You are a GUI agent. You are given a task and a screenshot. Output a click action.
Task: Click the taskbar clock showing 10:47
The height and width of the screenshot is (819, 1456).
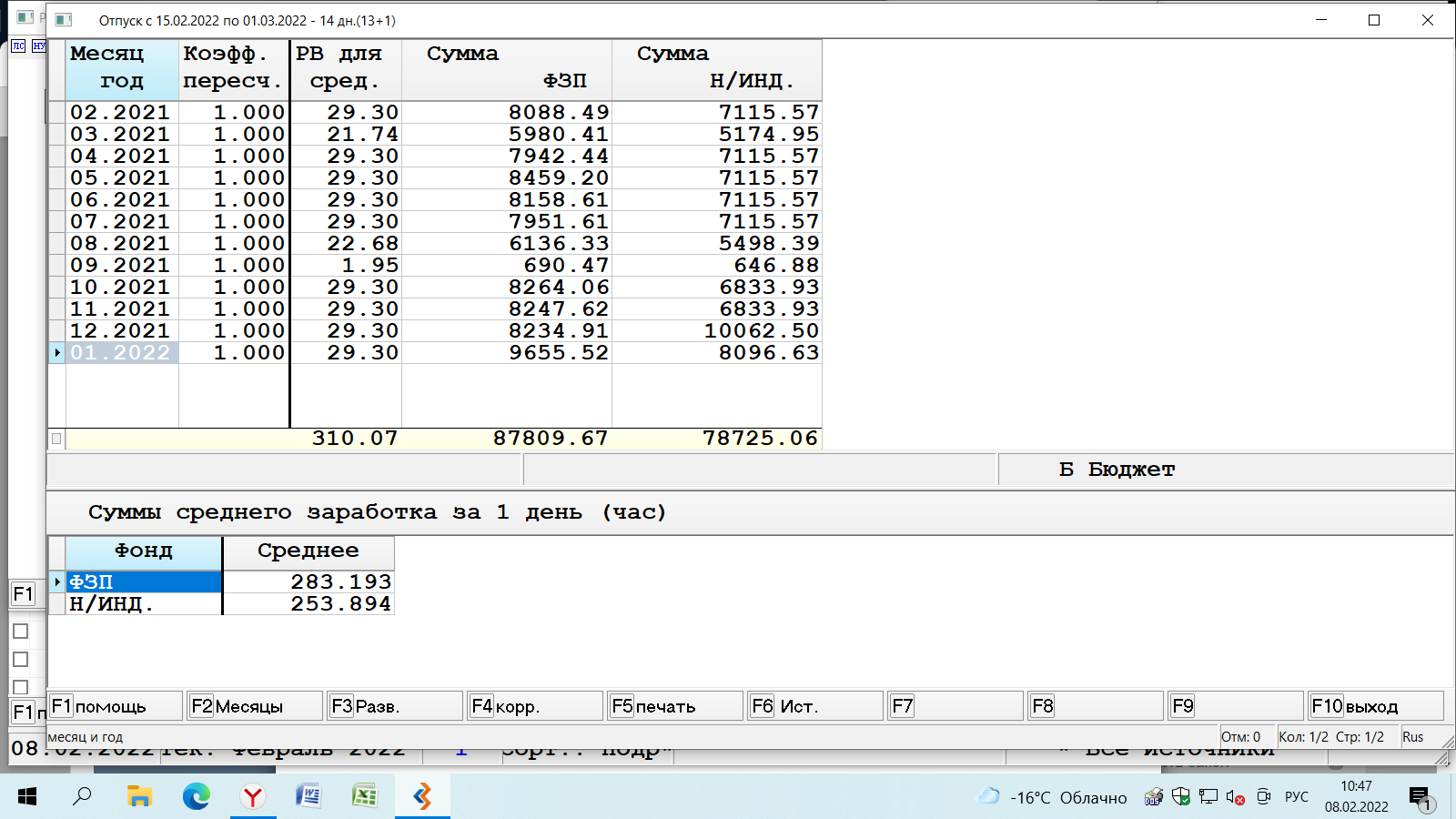click(1356, 796)
